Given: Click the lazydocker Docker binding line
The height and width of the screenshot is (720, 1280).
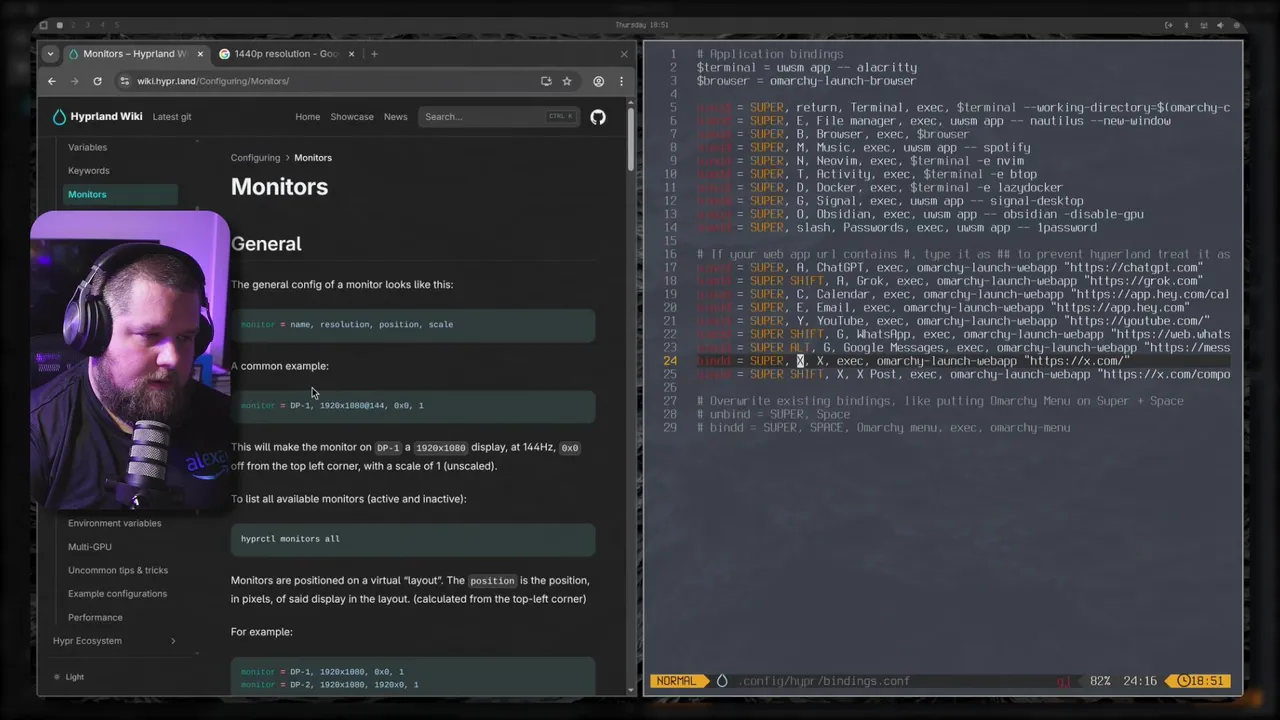Looking at the screenshot, I should pos(880,188).
